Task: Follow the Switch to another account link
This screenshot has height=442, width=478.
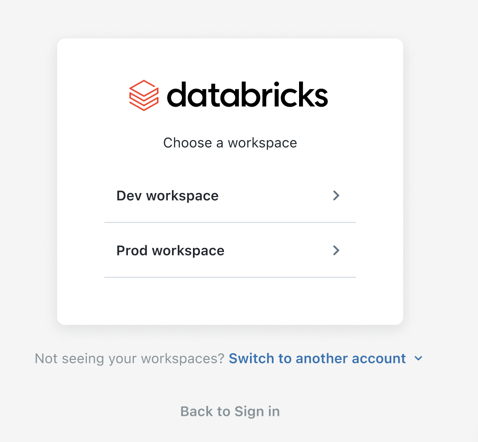Action: coord(317,359)
